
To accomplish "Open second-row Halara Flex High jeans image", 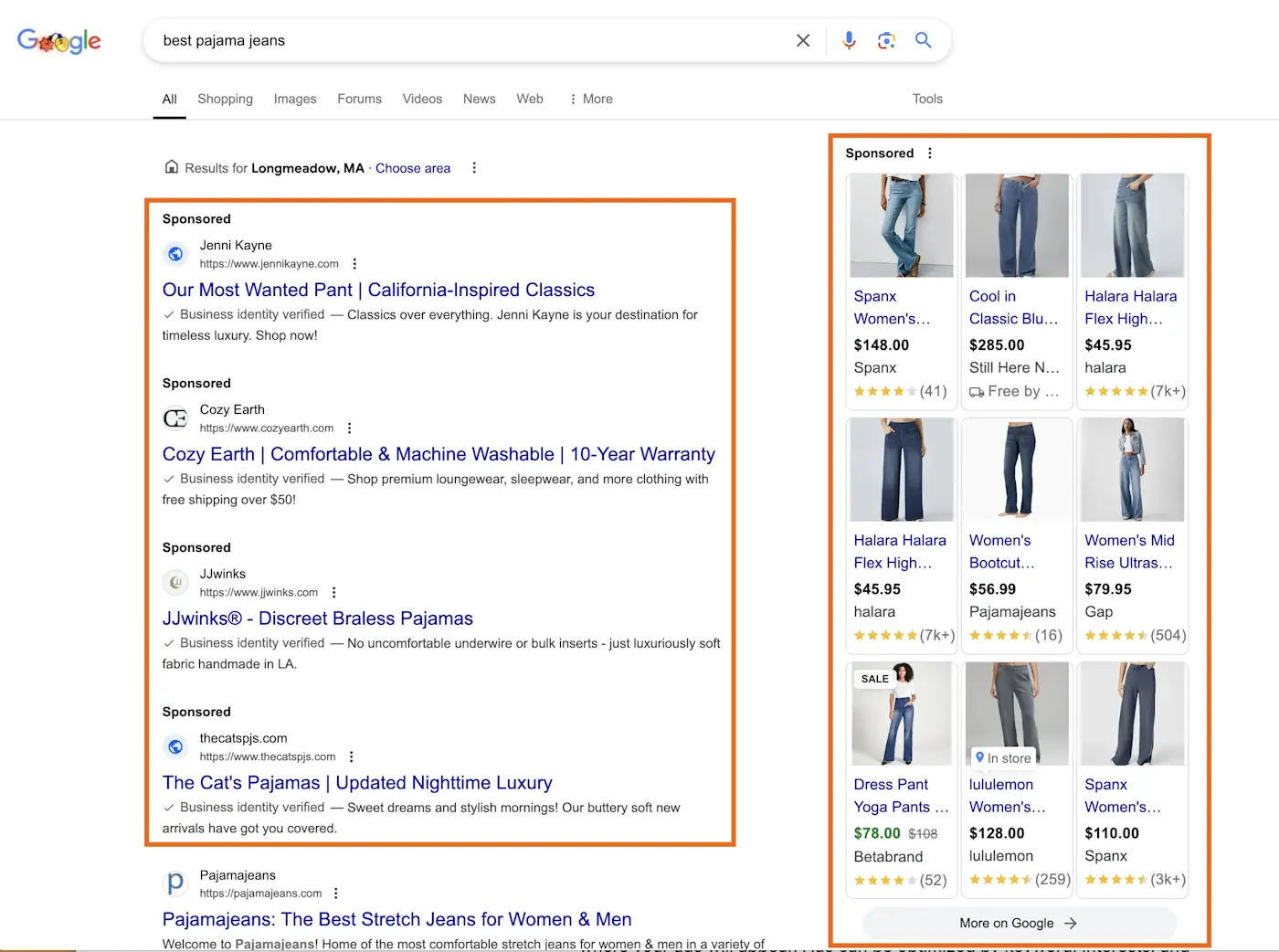I will [x=902, y=470].
